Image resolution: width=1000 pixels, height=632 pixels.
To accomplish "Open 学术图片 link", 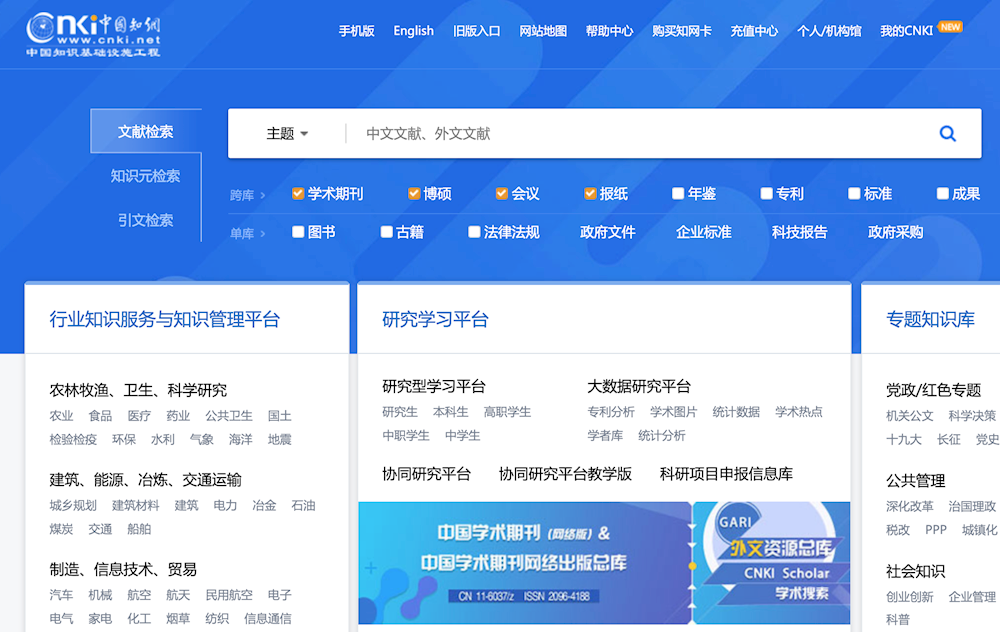I will [x=673, y=412].
